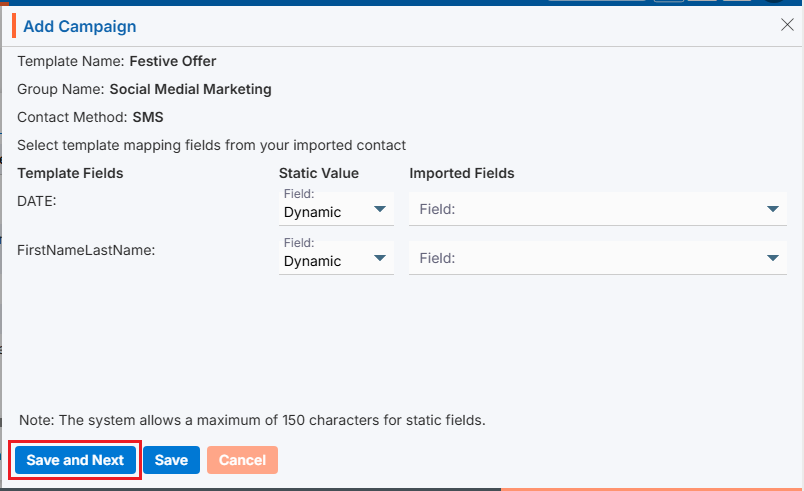
Task: Click the DATE row Static Value arrow
Action: [380, 210]
